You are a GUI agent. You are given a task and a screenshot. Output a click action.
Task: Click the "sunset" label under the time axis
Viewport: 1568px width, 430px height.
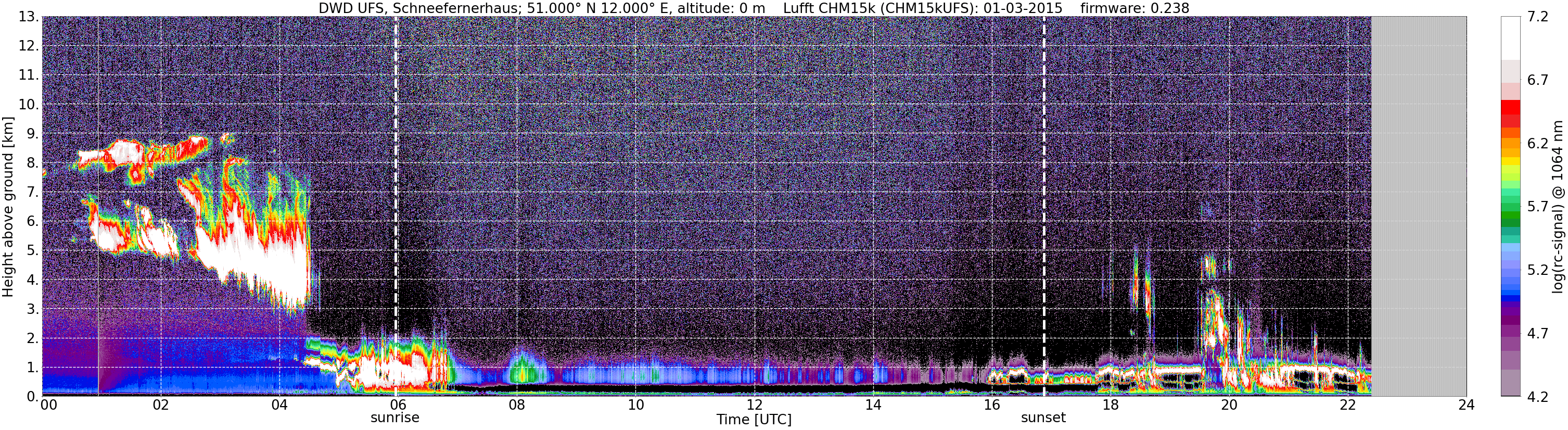1043,418
